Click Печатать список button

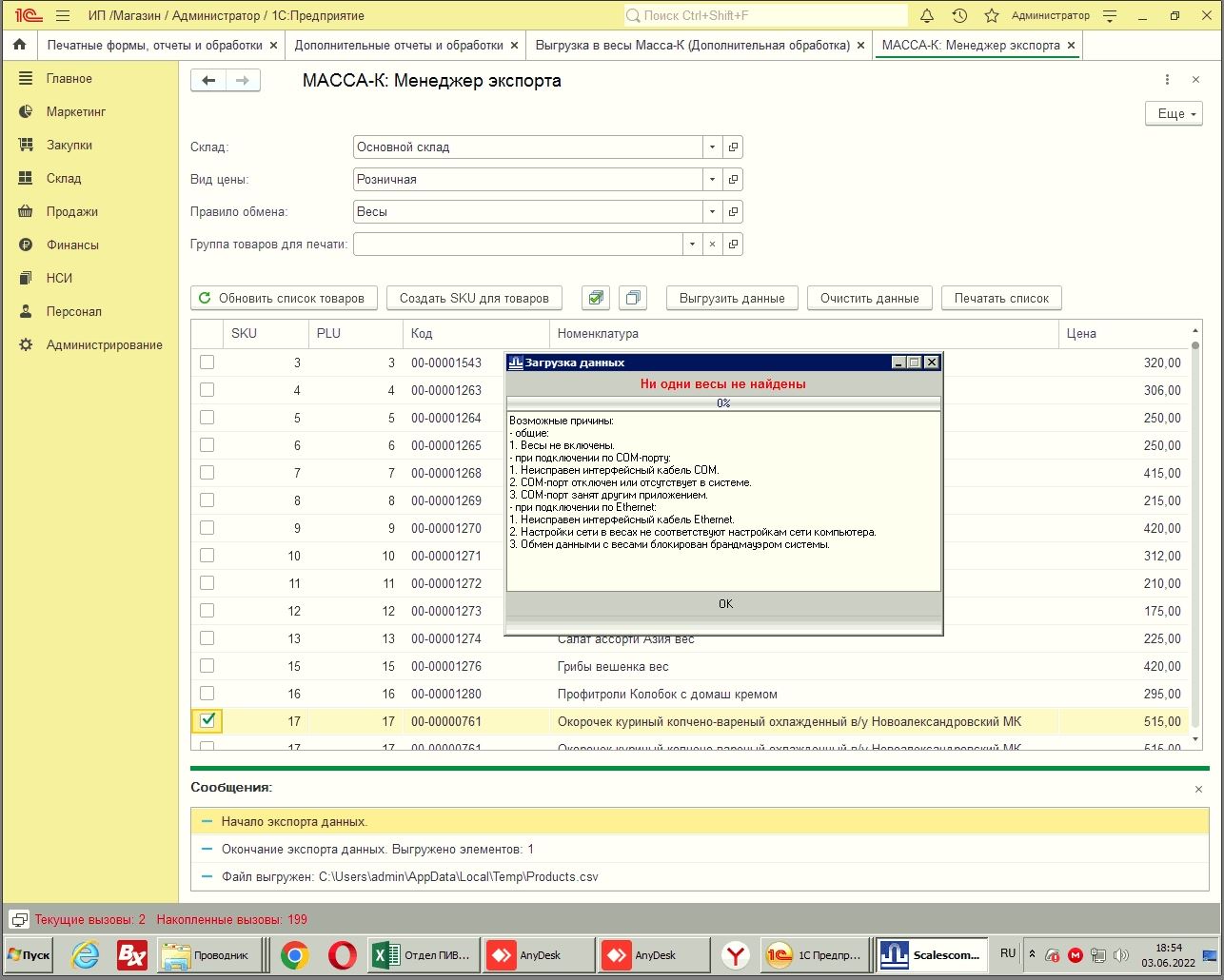click(1001, 298)
